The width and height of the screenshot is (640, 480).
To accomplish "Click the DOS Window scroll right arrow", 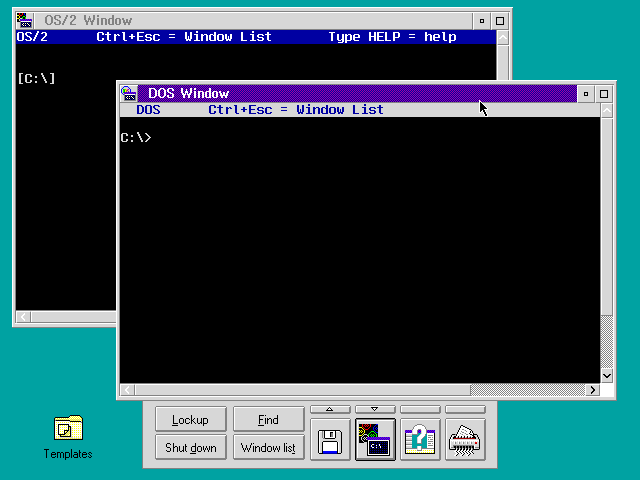I will [x=593, y=390].
